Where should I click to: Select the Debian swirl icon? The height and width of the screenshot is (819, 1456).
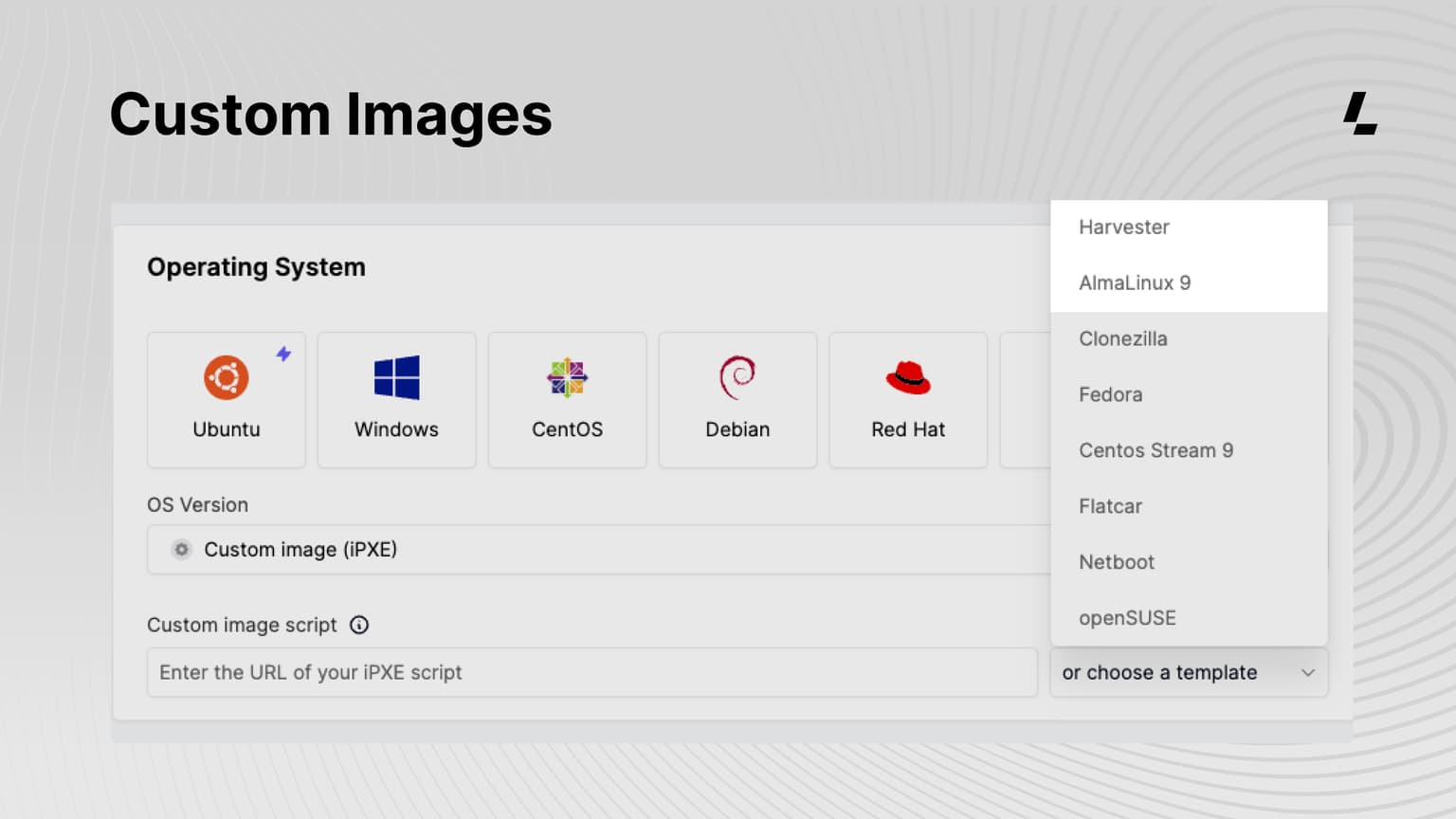pos(737,376)
